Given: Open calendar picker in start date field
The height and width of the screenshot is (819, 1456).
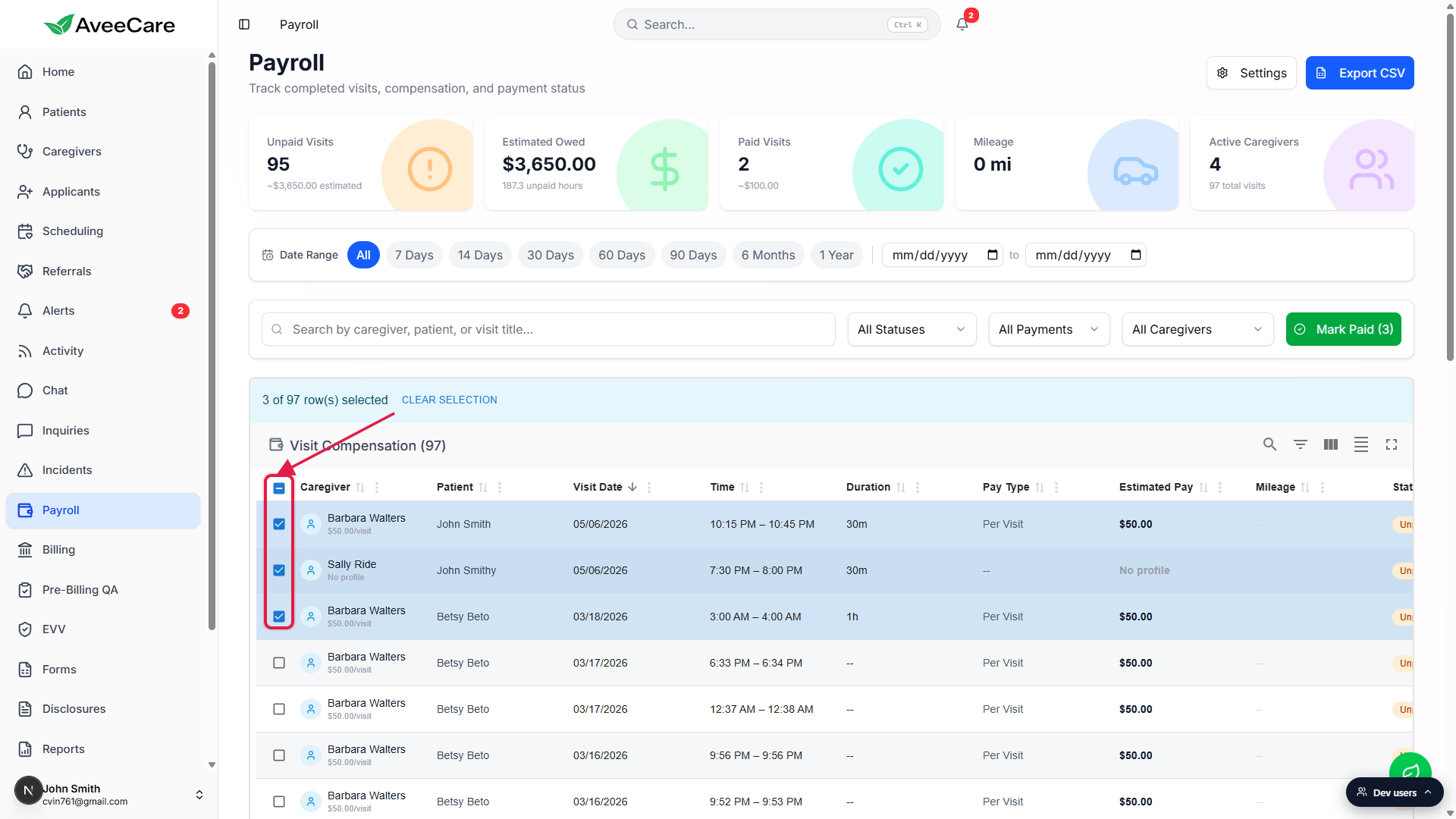Looking at the screenshot, I should pos(993,255).
